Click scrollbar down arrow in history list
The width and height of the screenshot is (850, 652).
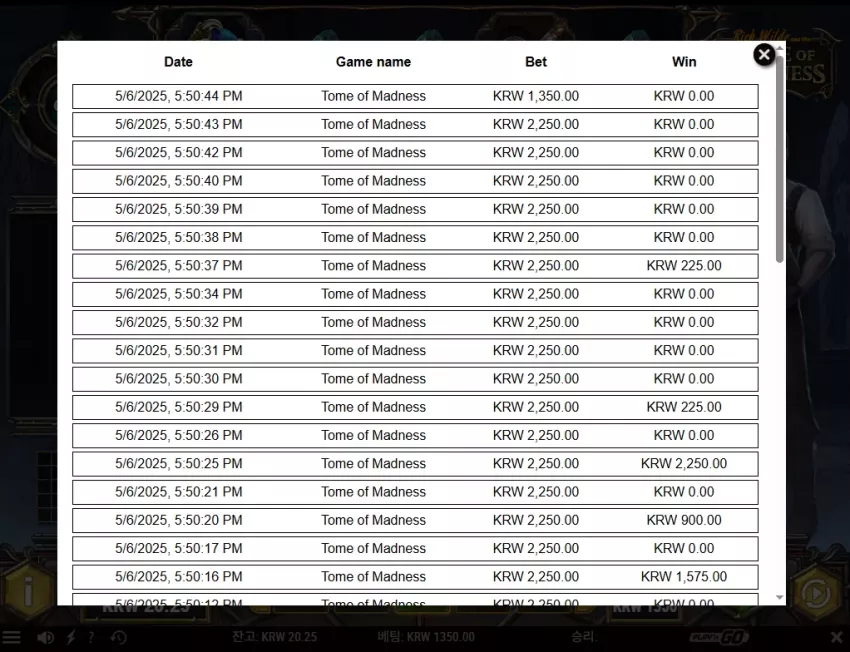point(780,597)
